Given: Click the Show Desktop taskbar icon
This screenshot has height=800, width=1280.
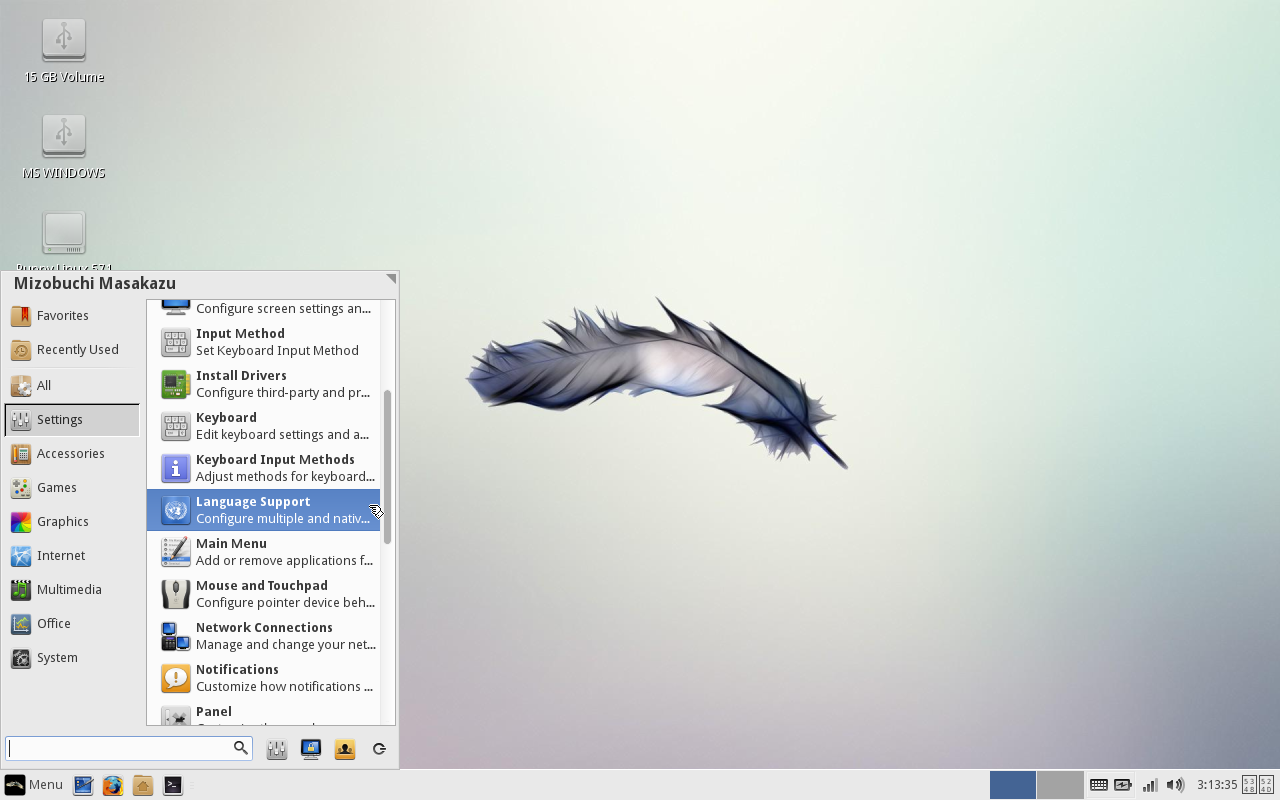Looking at the screenshot, I should tap(83, 785).
